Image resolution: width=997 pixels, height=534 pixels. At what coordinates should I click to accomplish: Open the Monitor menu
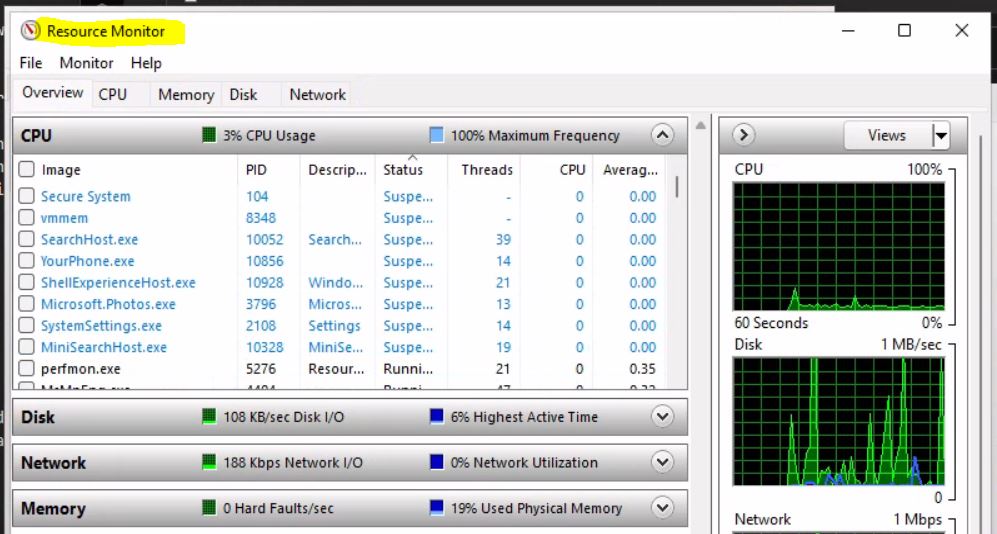click(86, 63)
